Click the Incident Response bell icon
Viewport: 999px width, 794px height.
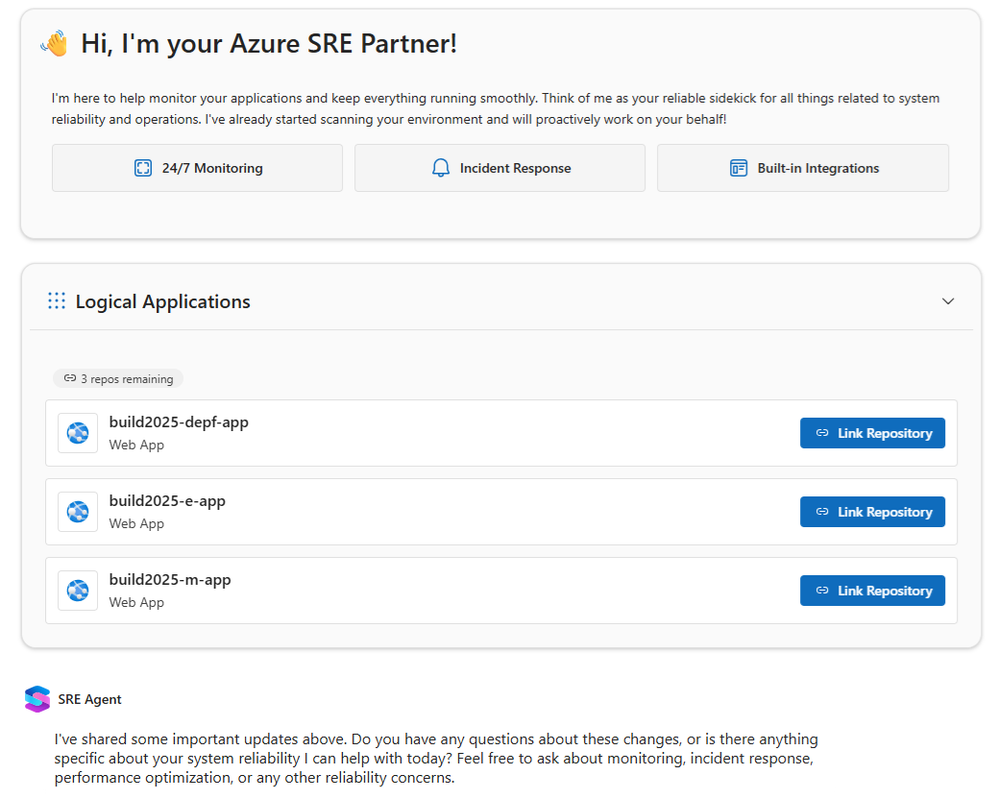click(441, 168)
